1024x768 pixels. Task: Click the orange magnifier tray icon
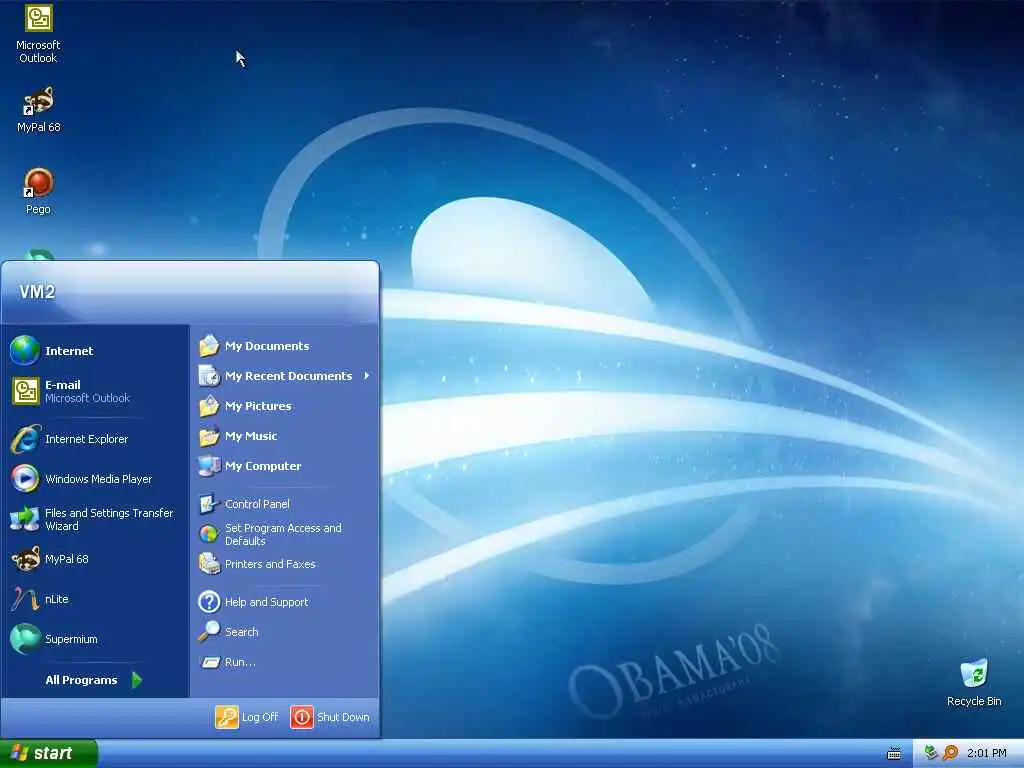[x=950, y=753]
